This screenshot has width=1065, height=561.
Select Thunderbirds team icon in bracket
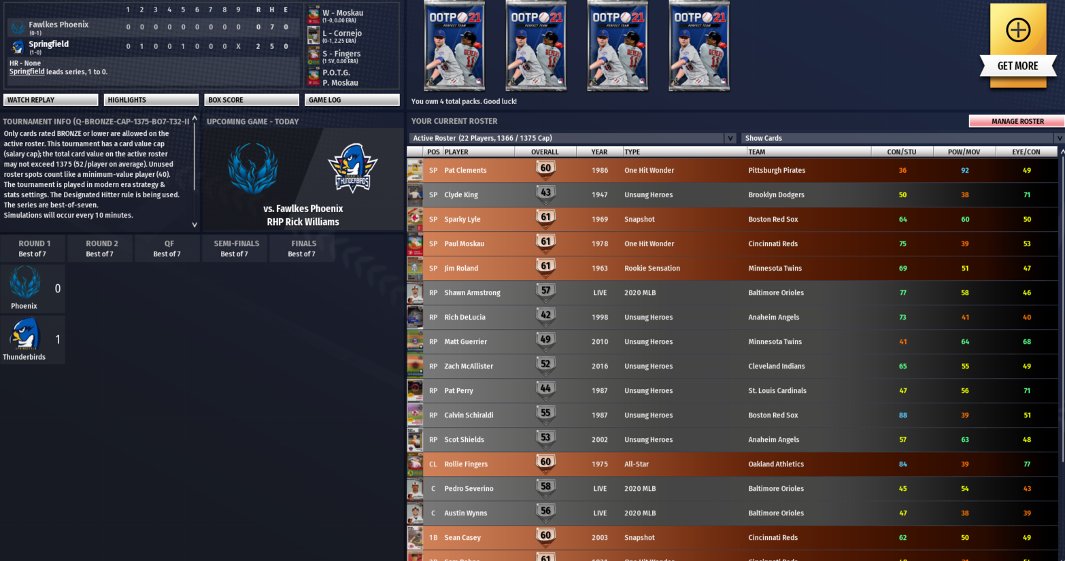tap(24, 334)
